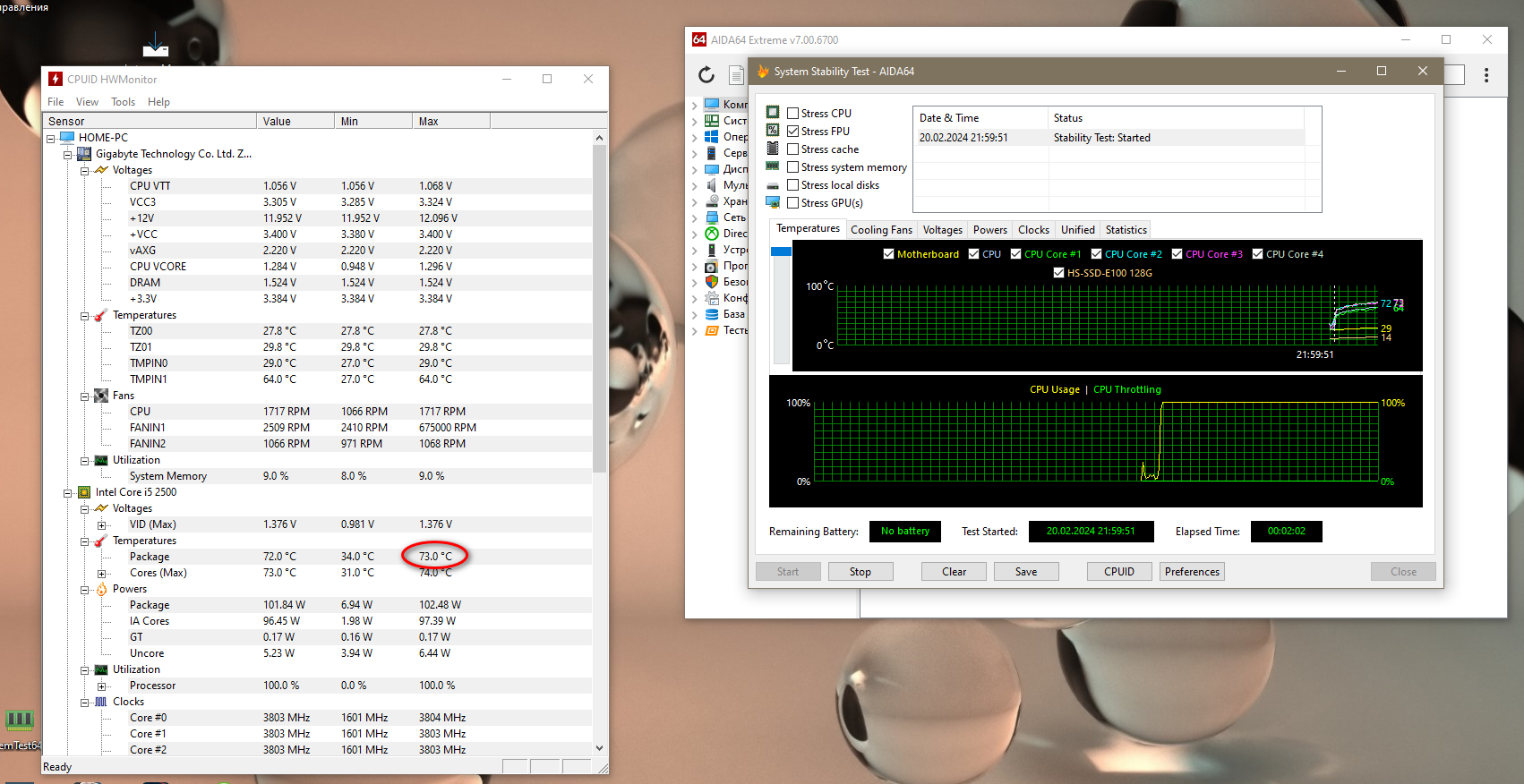Click the AIDA64 report page toolbar icon
Screen dimensions: 1524x784
click(x=736, y=75)
